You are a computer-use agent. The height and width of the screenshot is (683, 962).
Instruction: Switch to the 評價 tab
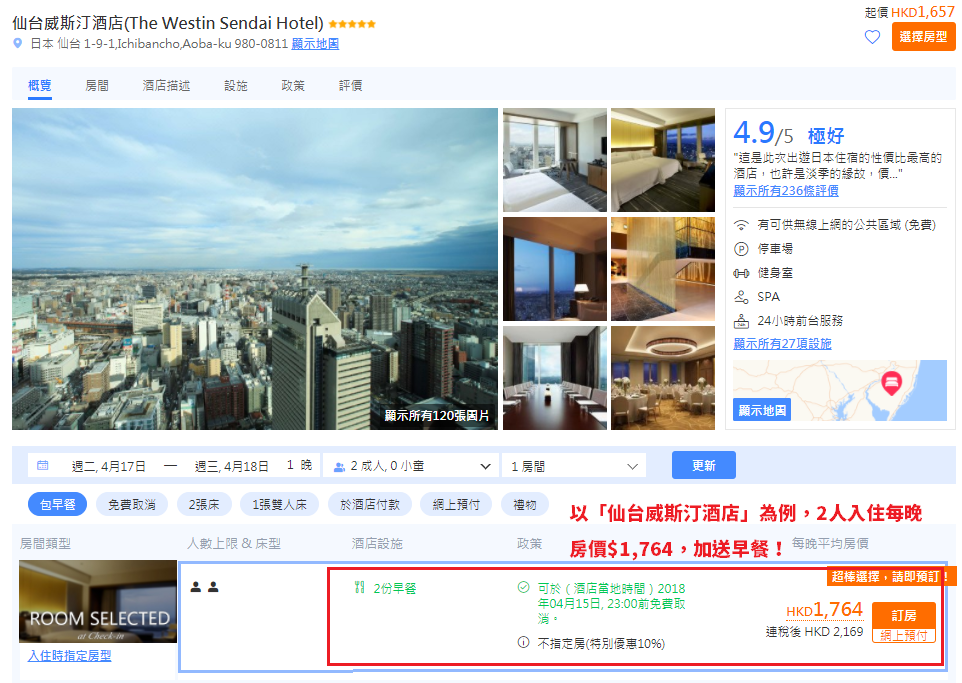350,86
